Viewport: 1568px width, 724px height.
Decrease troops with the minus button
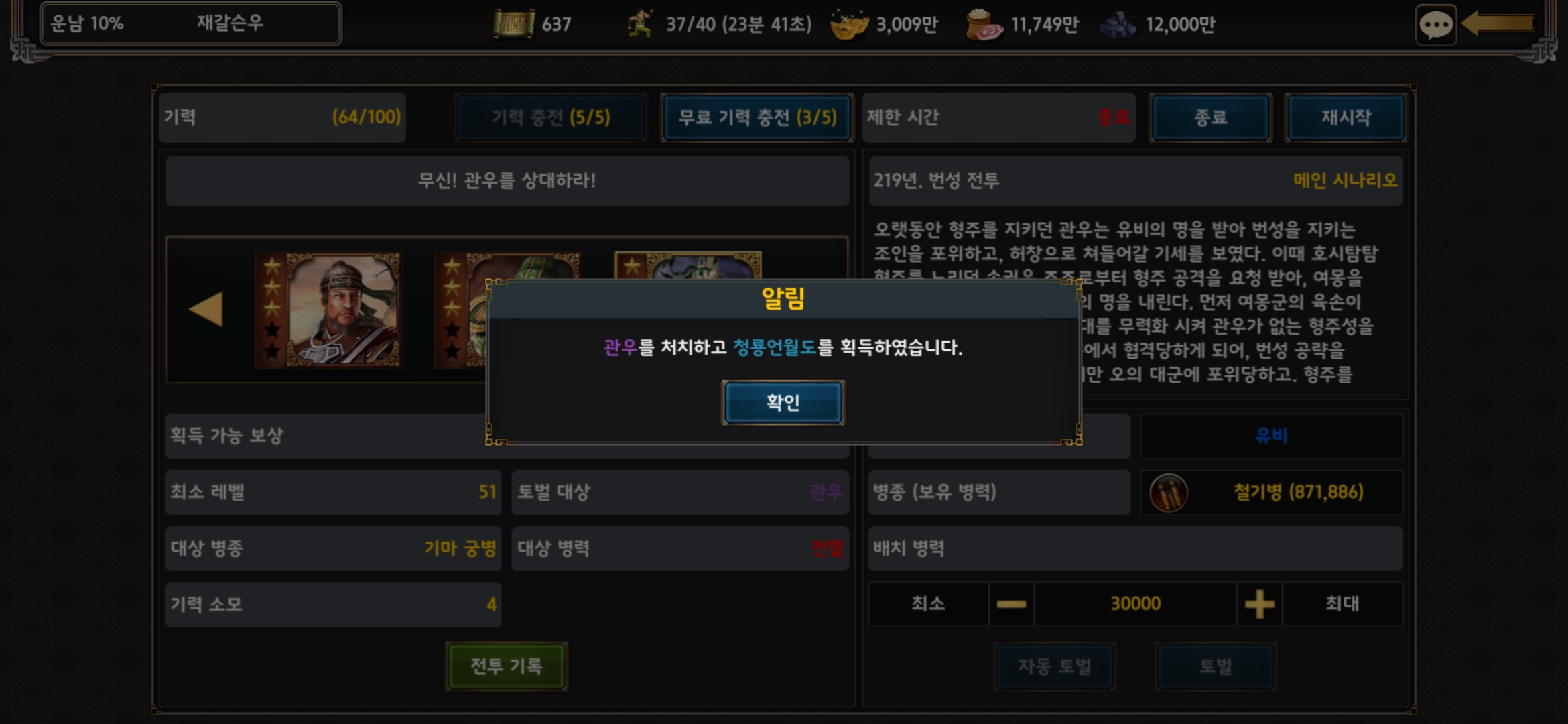click(1011, 604)
